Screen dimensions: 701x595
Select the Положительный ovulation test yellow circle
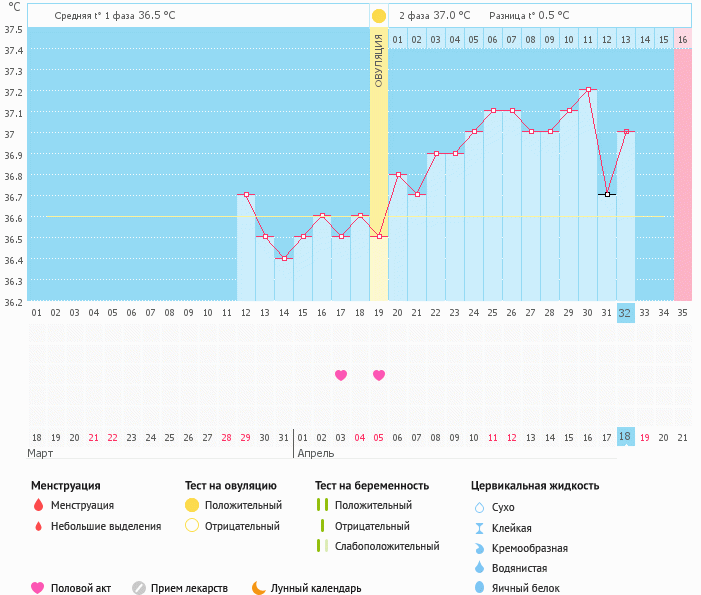click(192, 505)
